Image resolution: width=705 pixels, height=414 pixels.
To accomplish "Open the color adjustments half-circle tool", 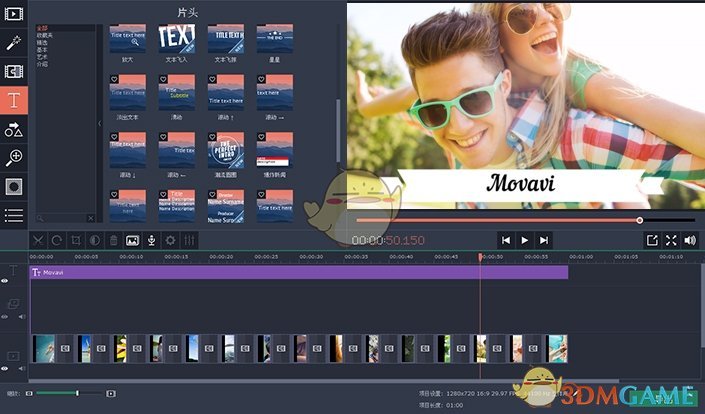I will [x=94, y=240].
